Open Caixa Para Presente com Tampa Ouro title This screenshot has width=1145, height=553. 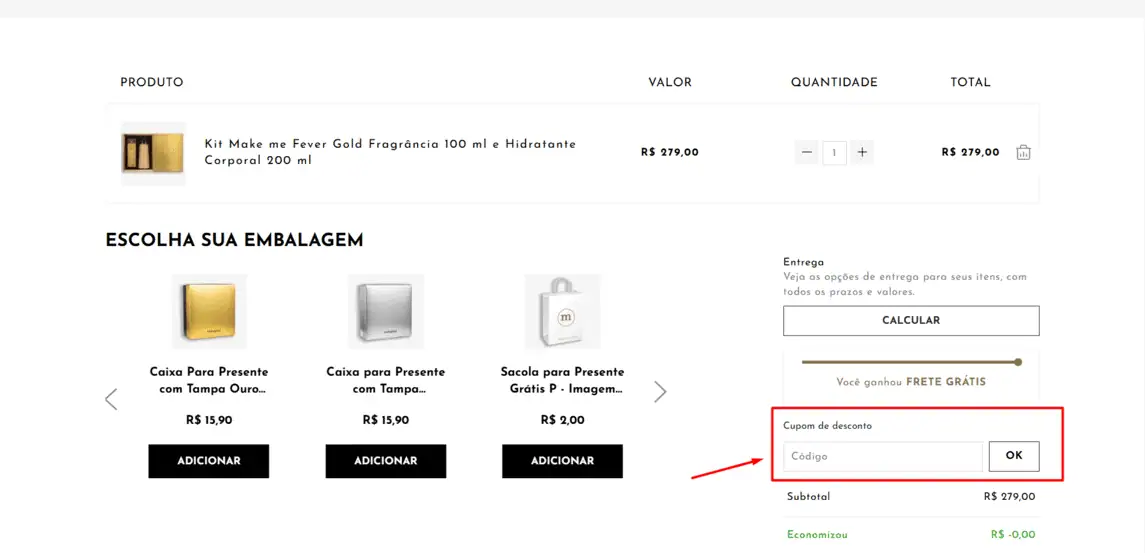209,381
